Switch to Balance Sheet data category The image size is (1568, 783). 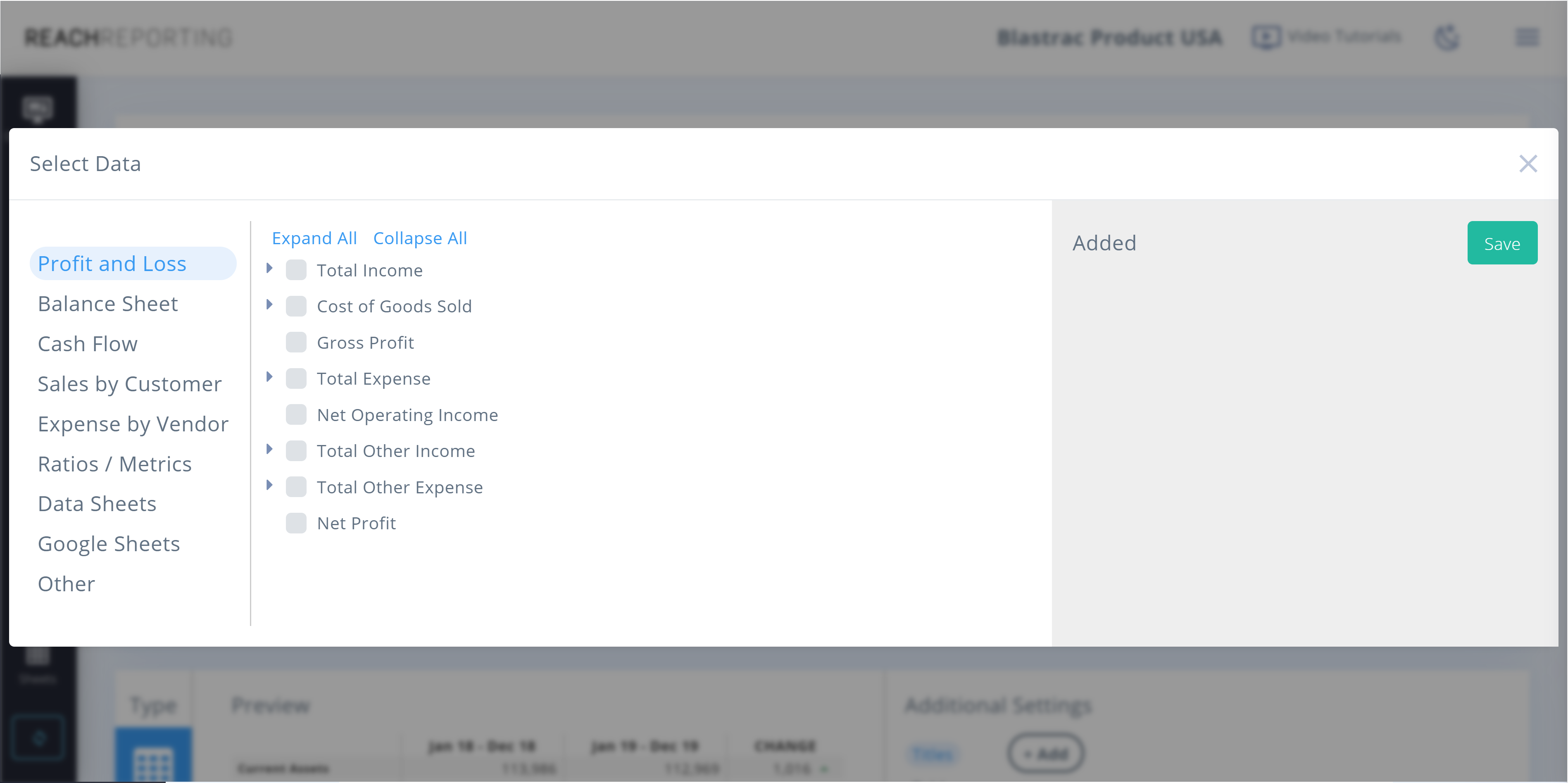coord(108,302)
